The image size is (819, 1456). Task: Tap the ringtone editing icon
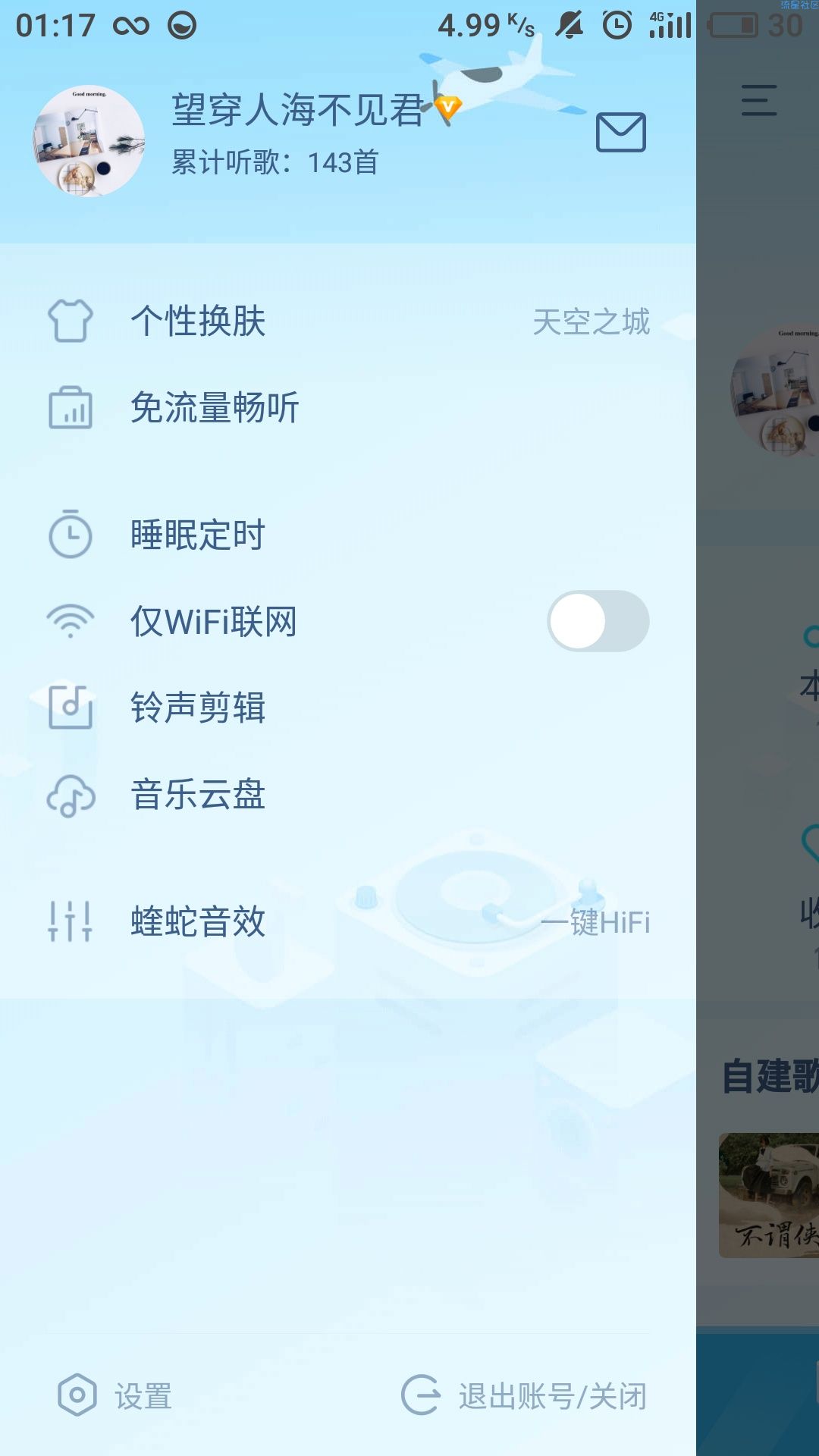(71, 707)
